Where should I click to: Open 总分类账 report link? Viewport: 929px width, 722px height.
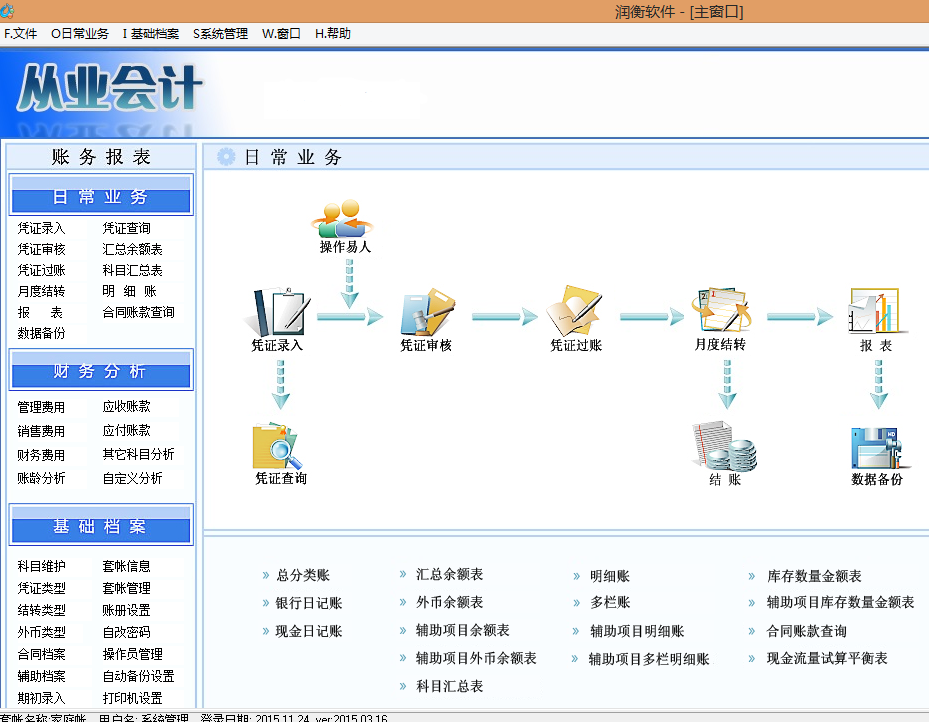click(303, 575)
